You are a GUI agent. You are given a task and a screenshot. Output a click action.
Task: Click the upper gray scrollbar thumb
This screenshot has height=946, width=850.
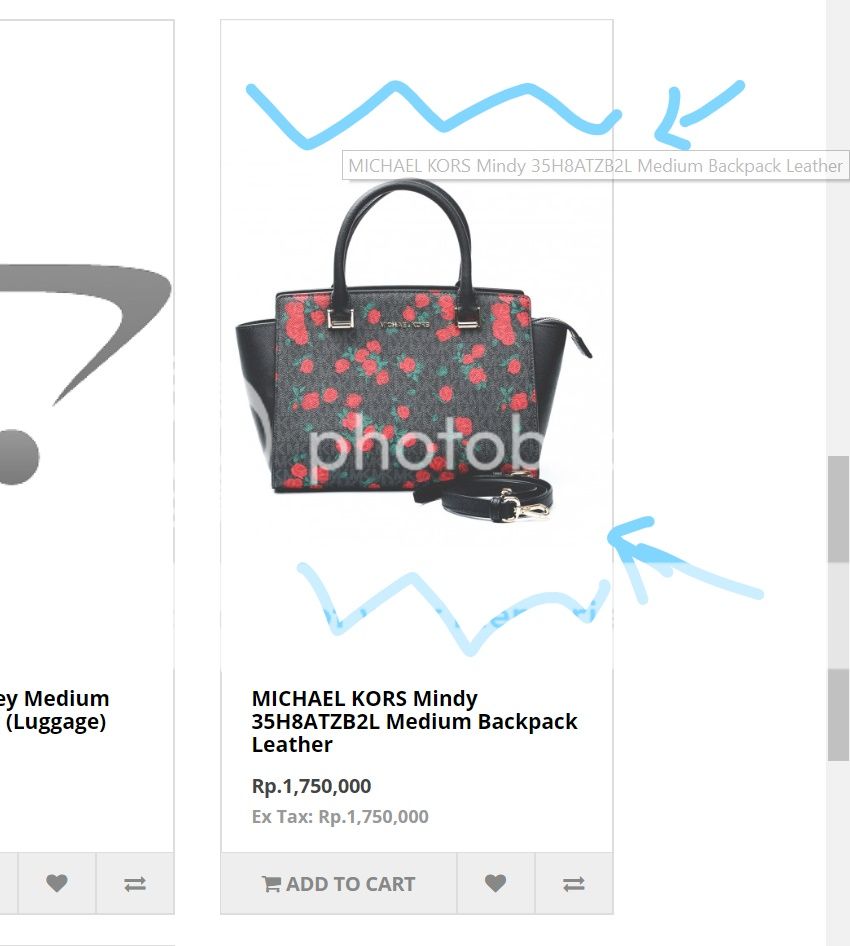838,509
